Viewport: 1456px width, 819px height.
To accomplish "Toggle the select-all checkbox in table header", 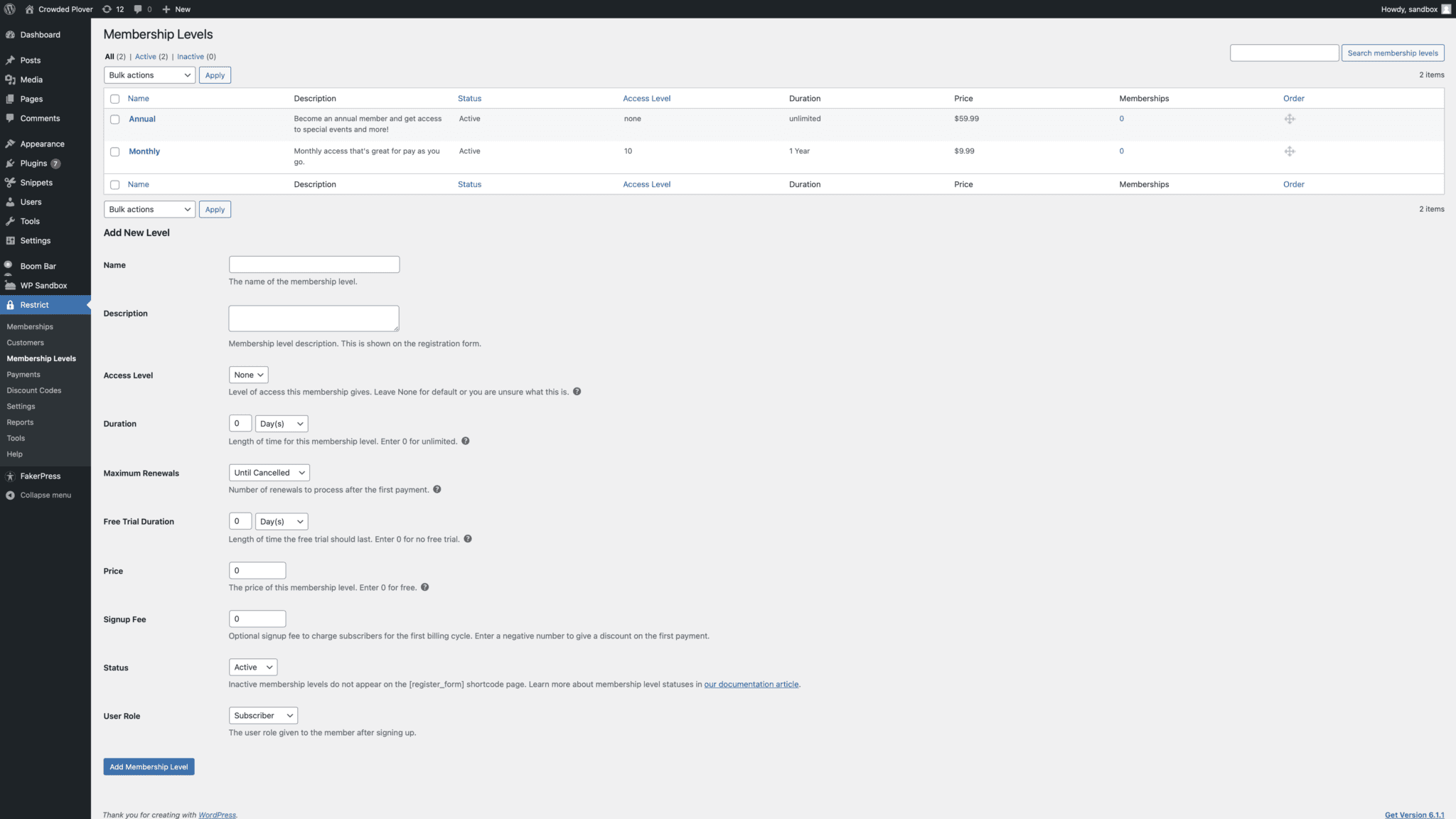I will point(114,99).
